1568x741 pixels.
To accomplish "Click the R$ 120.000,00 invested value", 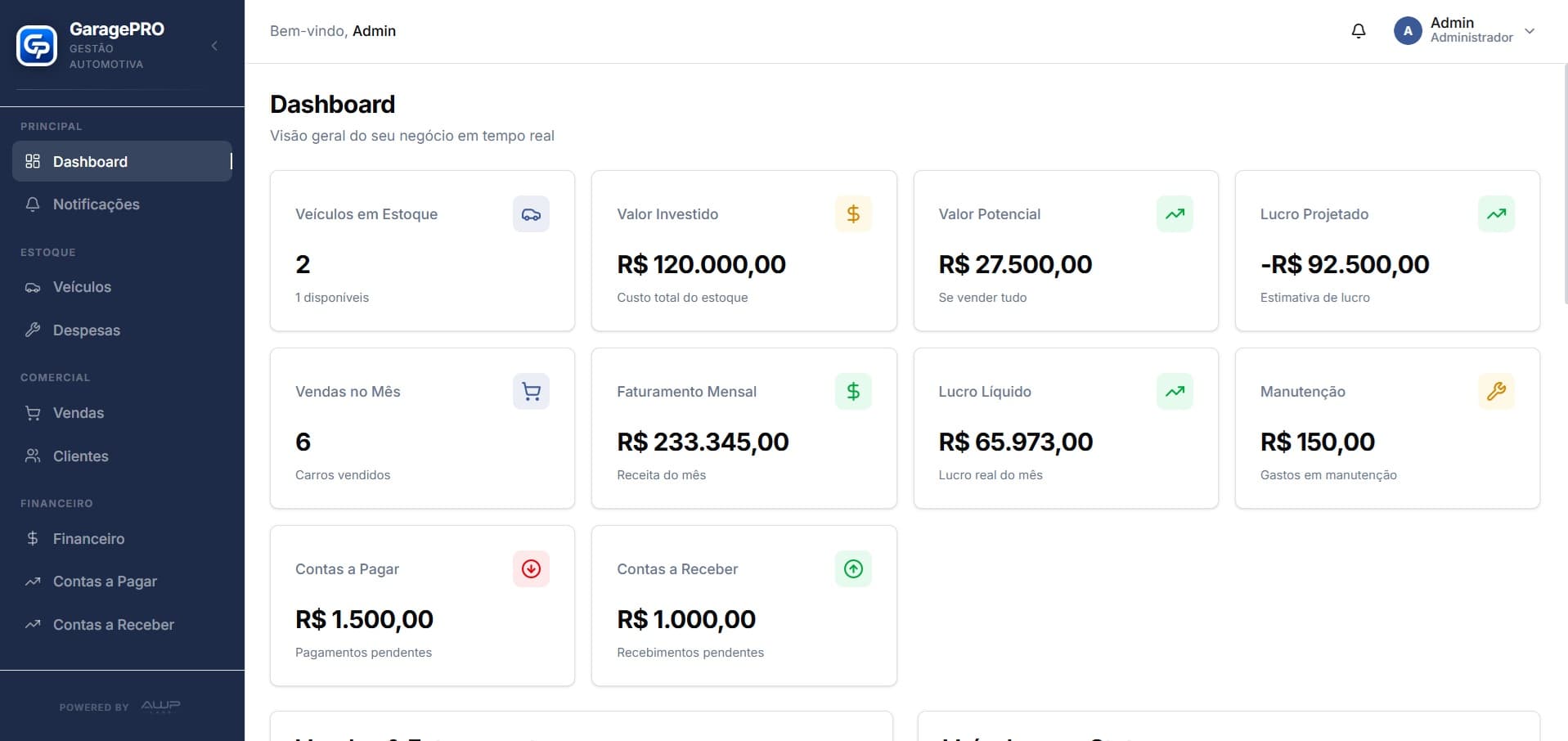I will click(701, 264).
